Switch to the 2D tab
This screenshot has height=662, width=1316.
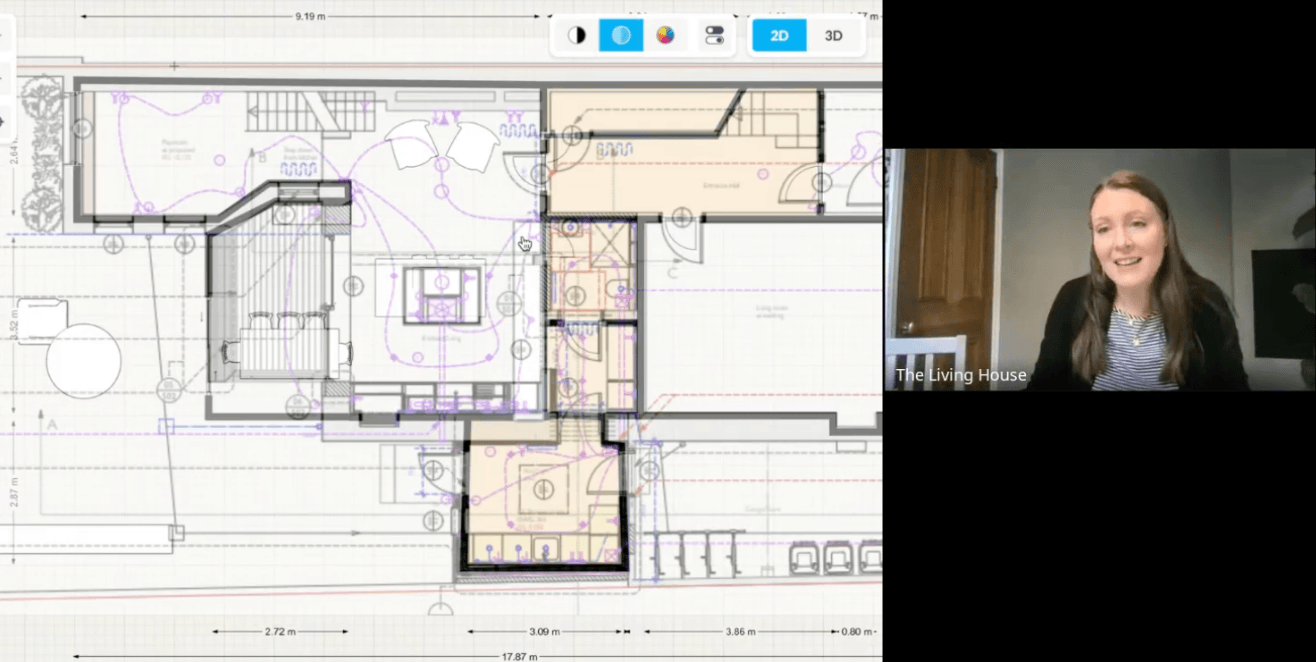coord(779,35)
